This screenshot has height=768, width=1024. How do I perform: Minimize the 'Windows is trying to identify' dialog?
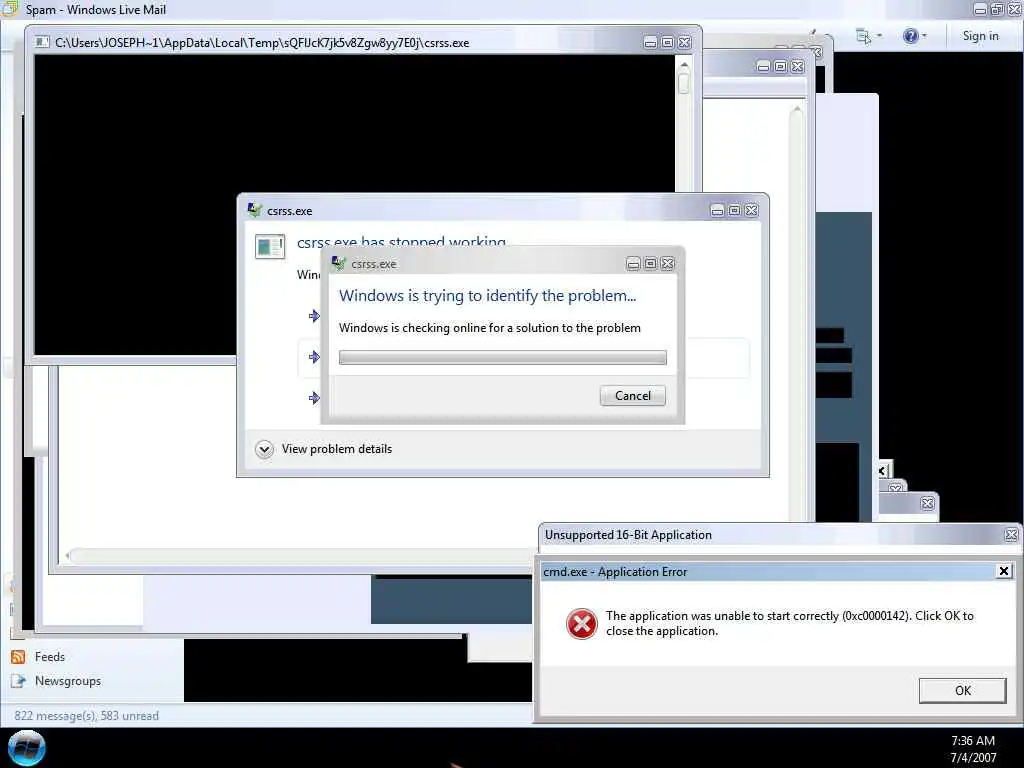[x=633, y=264]
